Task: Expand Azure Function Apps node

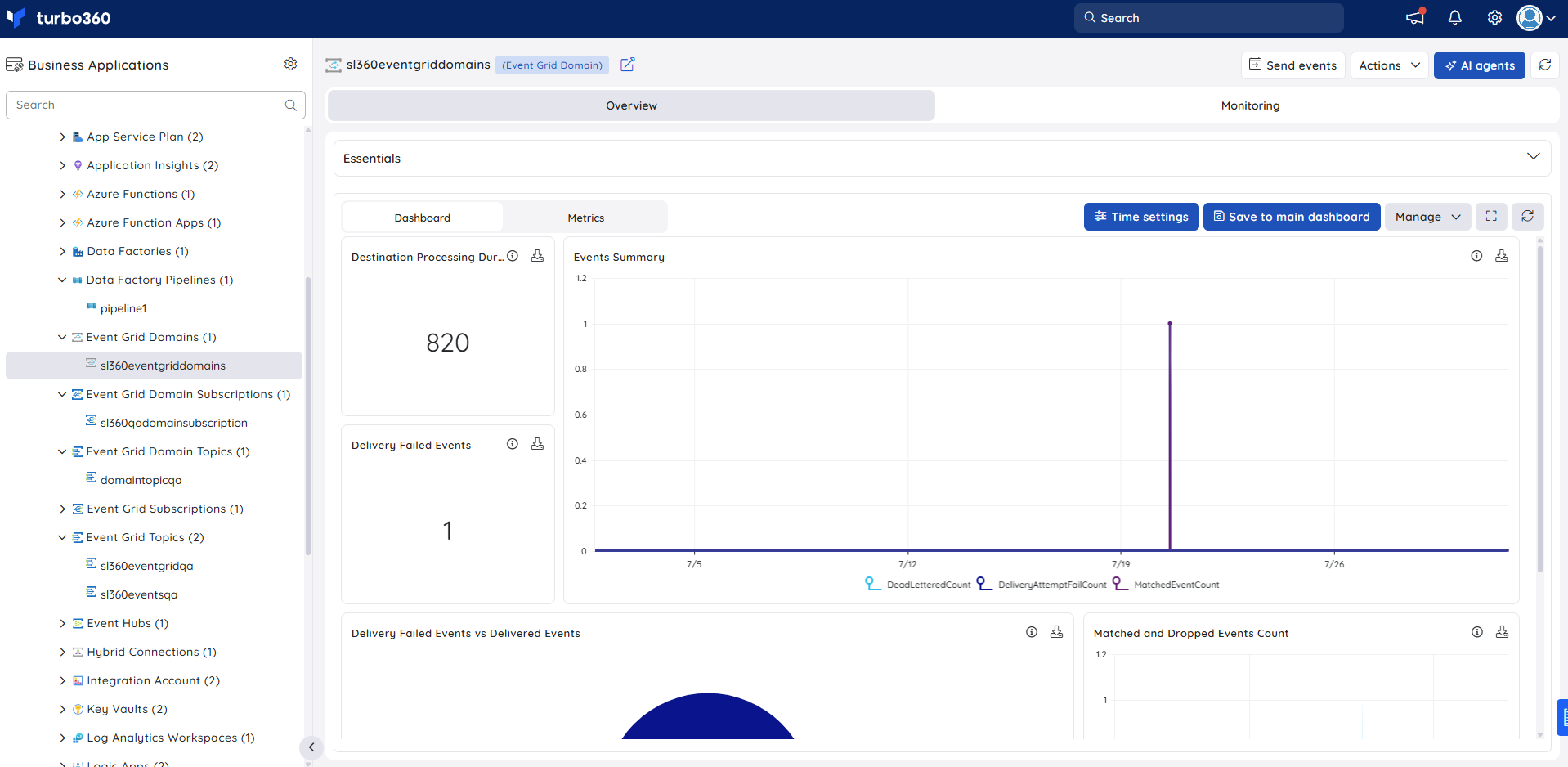Action: (63, 222)
